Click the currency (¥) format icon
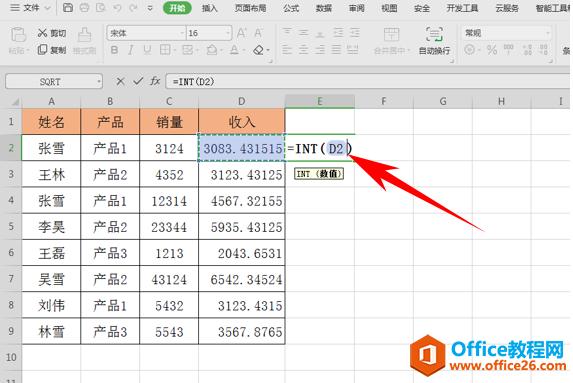The image size is (573, 383). point(469,50)
